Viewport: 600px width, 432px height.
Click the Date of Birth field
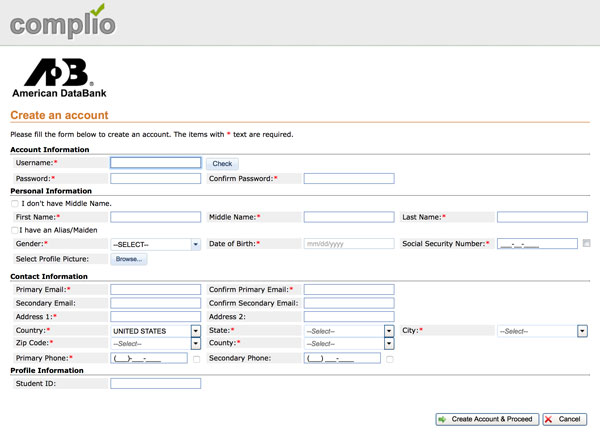[348, 243]
